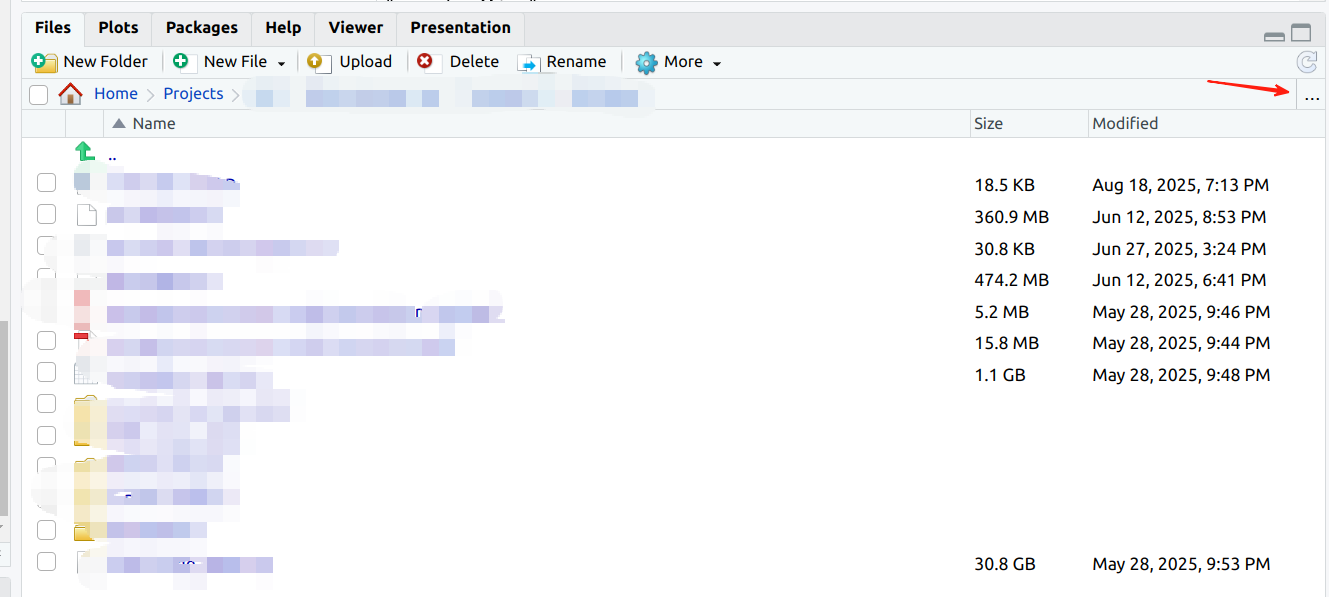Image resolution: width=1329 pixels, height=597 pixels.
Task: Sort the list by Modified column
Action: (1125, 124)
